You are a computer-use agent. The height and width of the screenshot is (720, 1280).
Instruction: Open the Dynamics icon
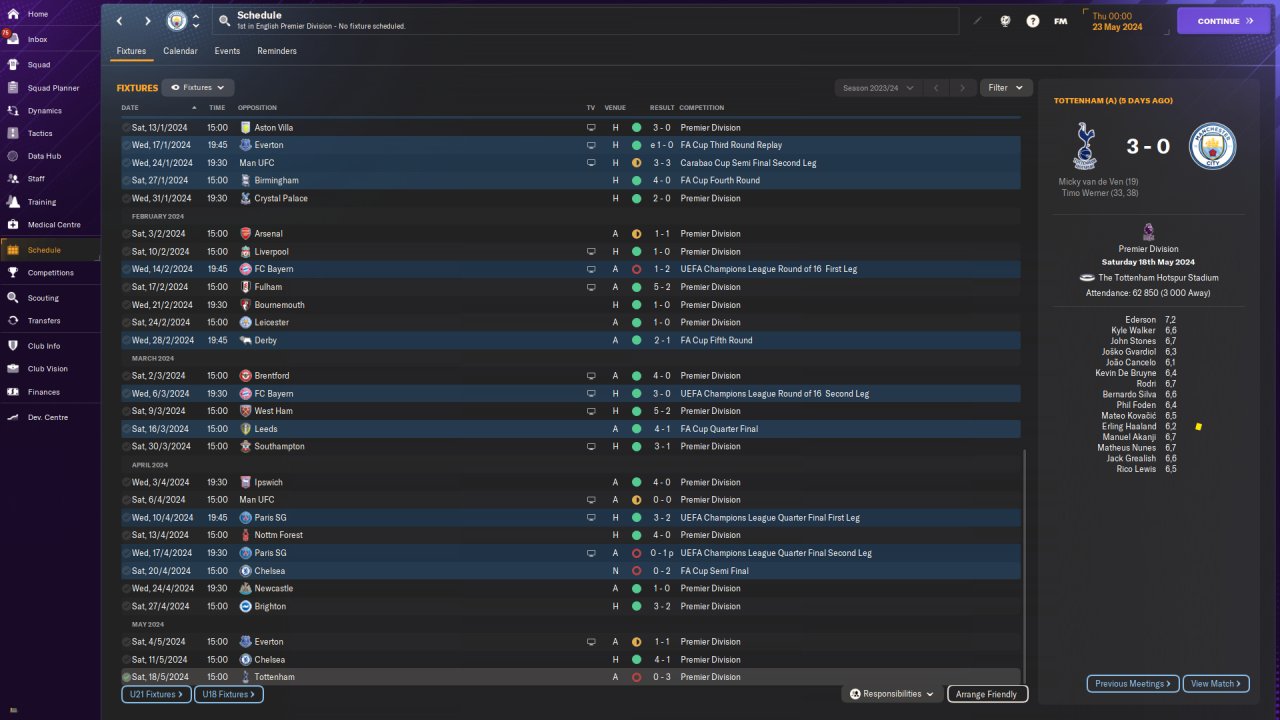point(12,111)
